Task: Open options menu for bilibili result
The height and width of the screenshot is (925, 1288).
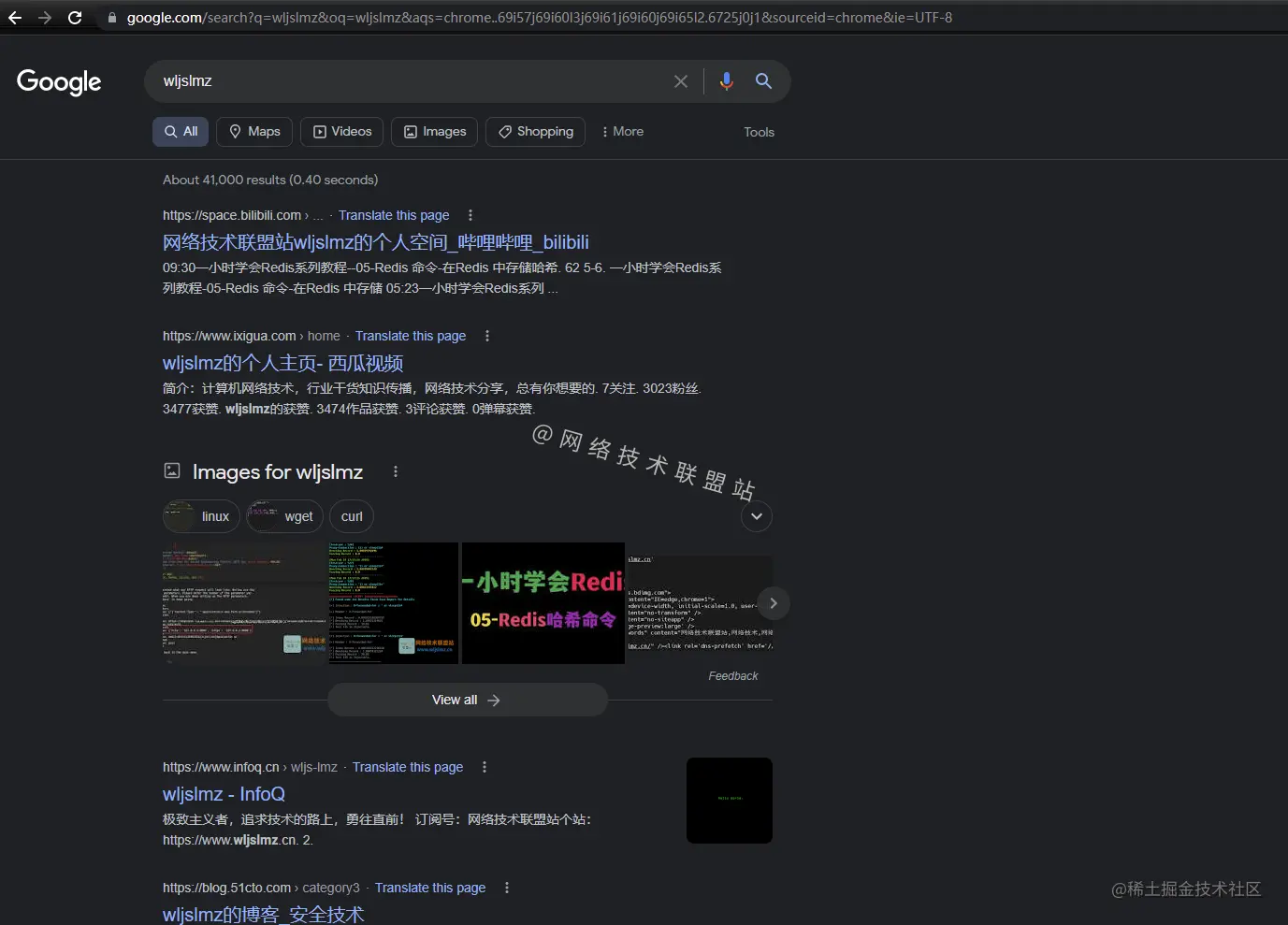Action: tap(470, 215)
